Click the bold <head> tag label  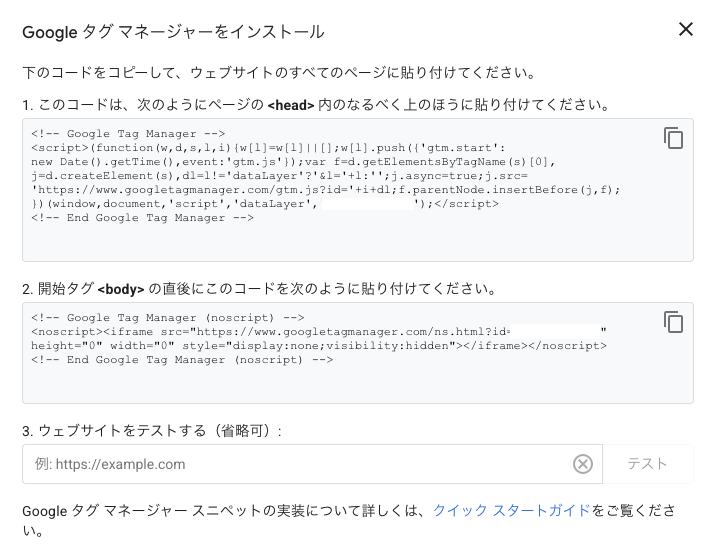(290, 105)
